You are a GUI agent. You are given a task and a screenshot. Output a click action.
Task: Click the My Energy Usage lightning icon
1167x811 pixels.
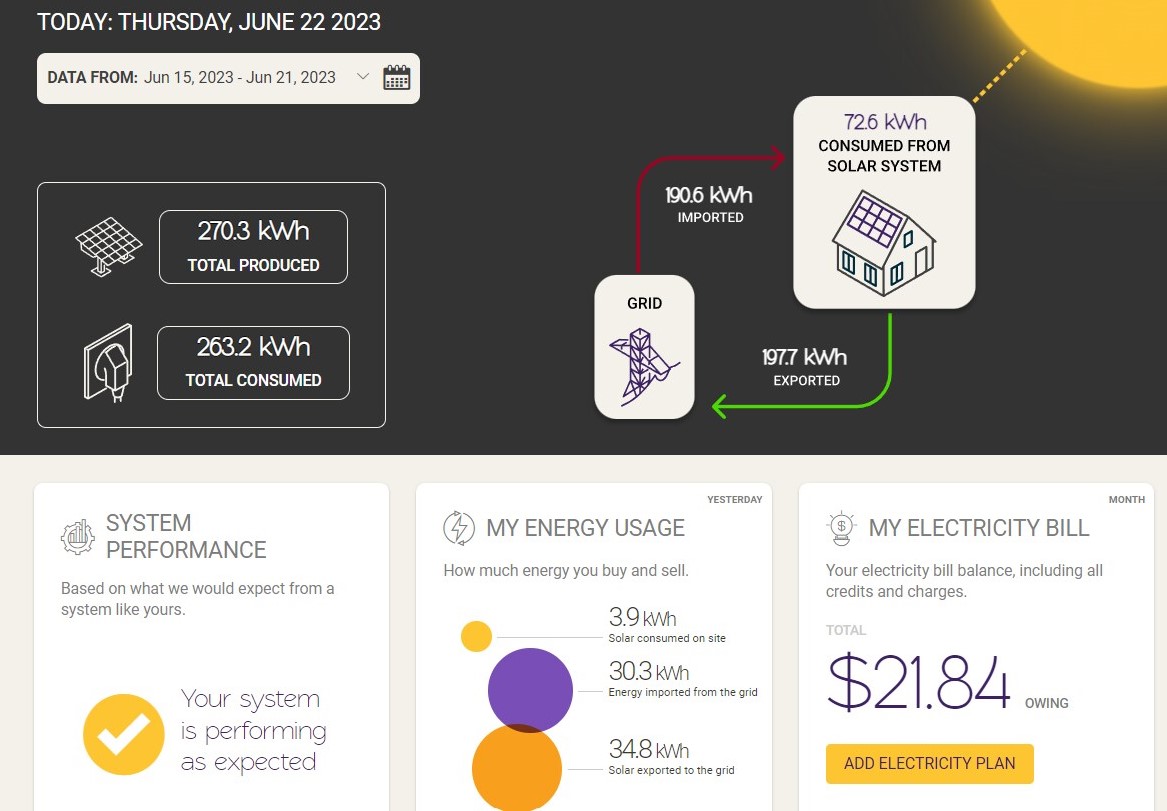[x=459, y=528]
